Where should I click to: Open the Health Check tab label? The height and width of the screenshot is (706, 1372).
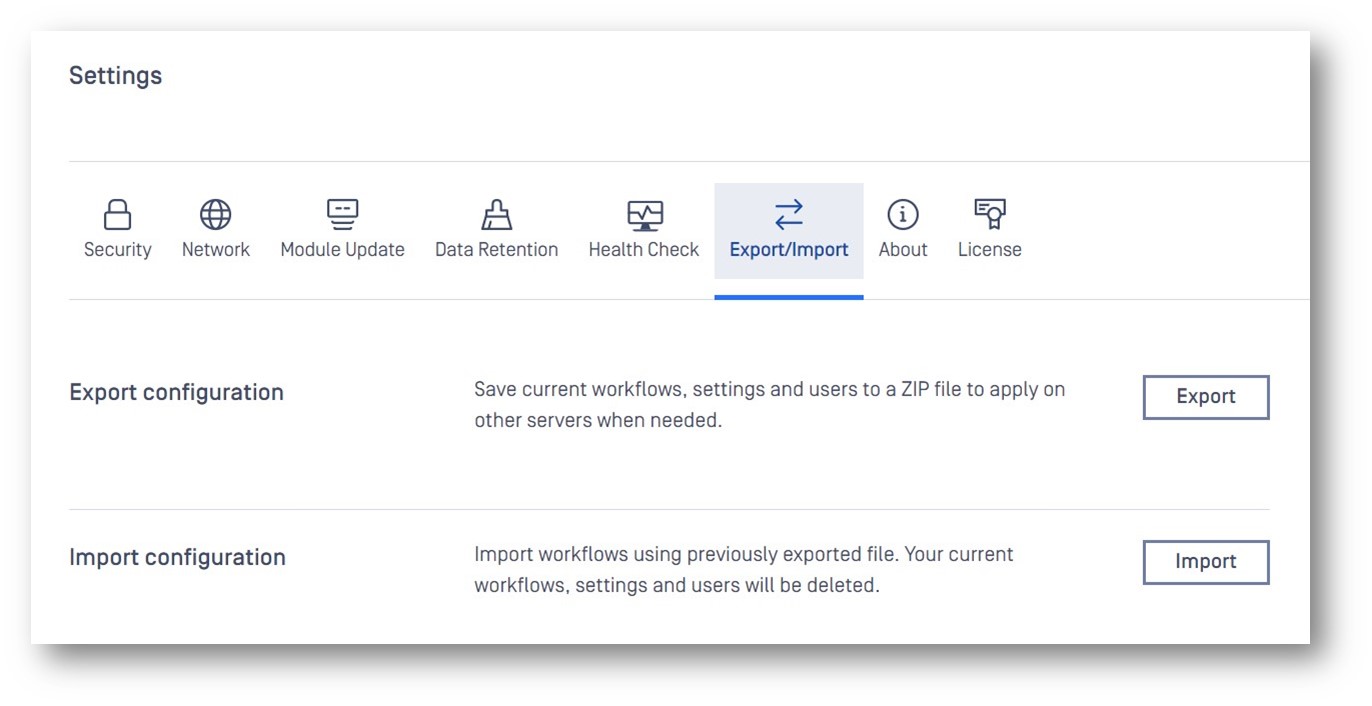tap(644, 250)
